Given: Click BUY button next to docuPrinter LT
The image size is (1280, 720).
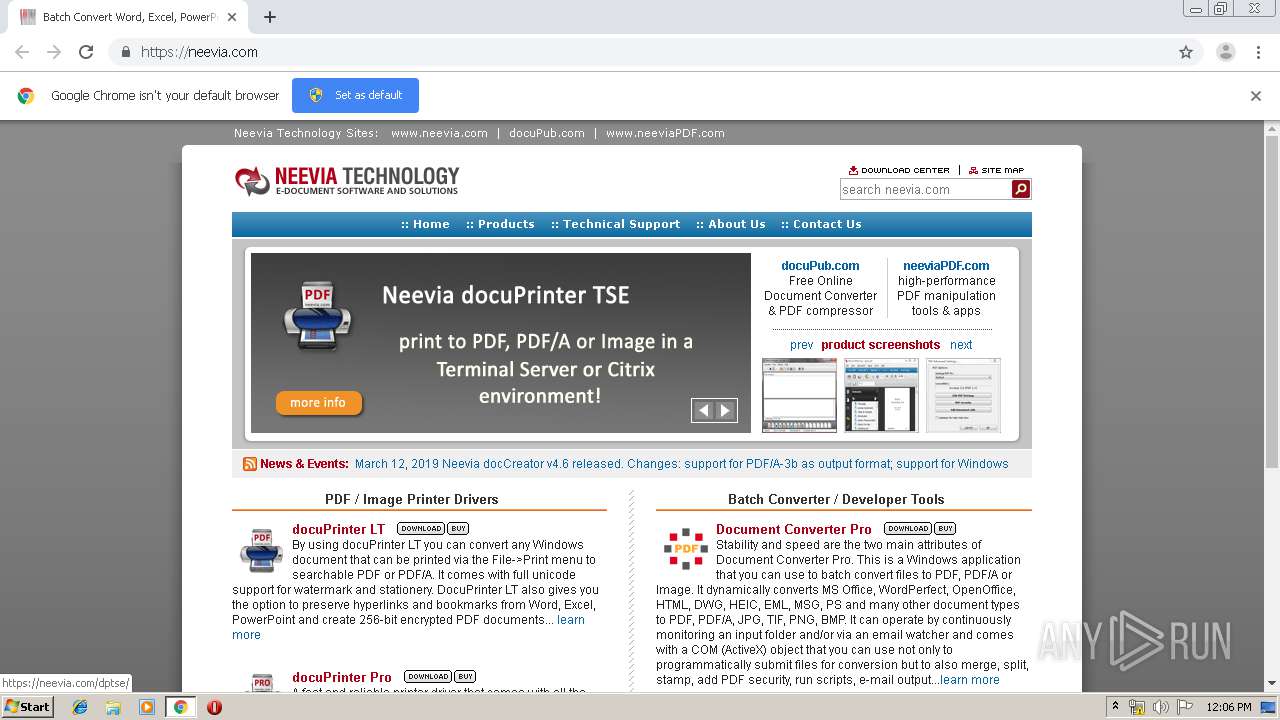Looking at the screenshot, I should (x=458, y=528).
